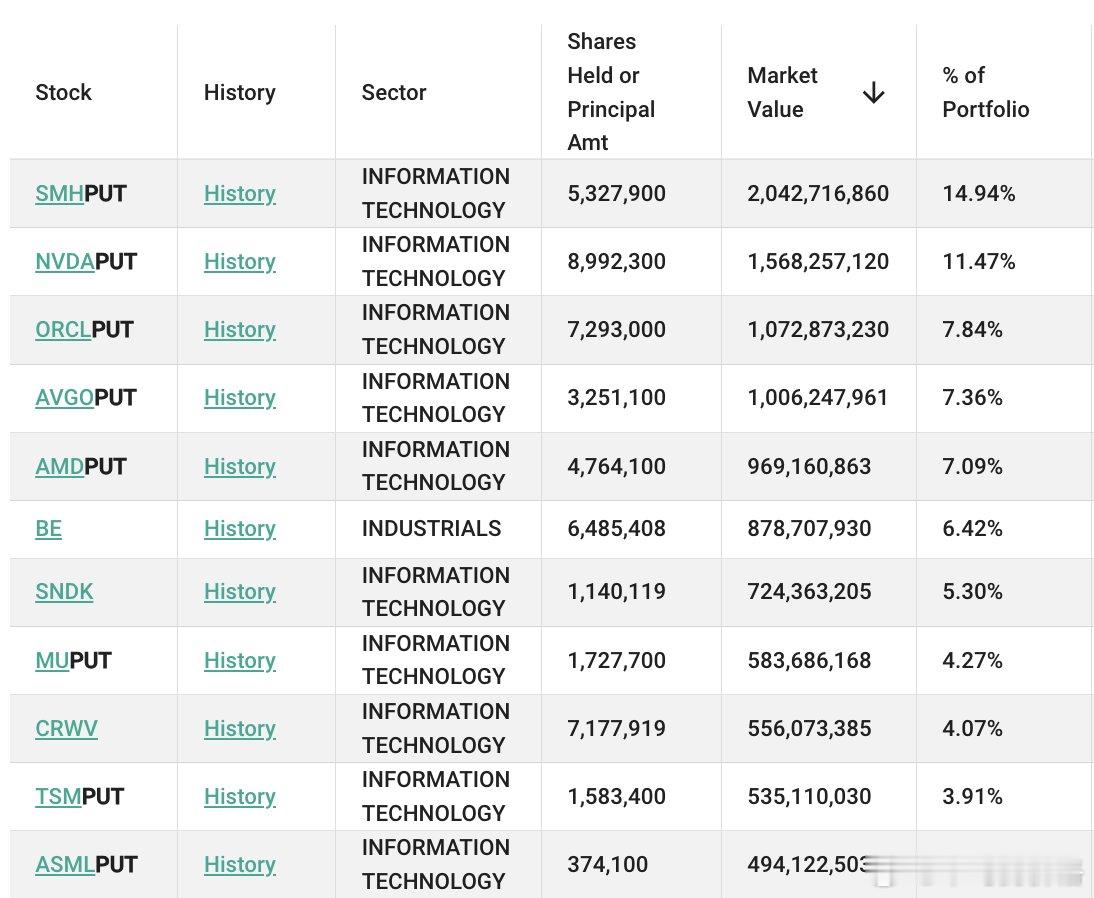View History for the AVGO PUT row
The image size is (1094, 898).
coord(239,398)
